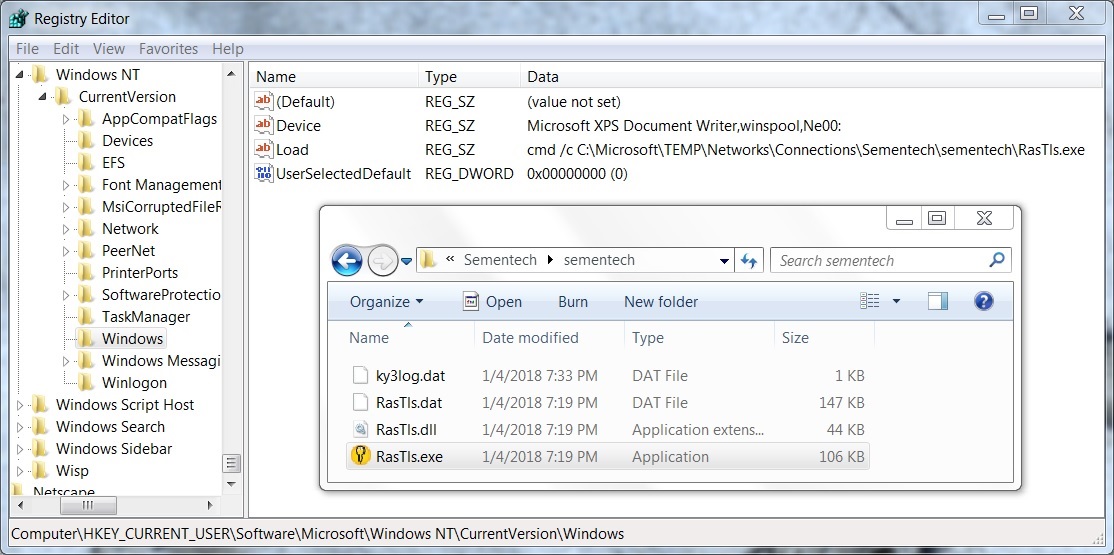
Task: Select the (Default) string value icon
Action: tap(264, 101)
